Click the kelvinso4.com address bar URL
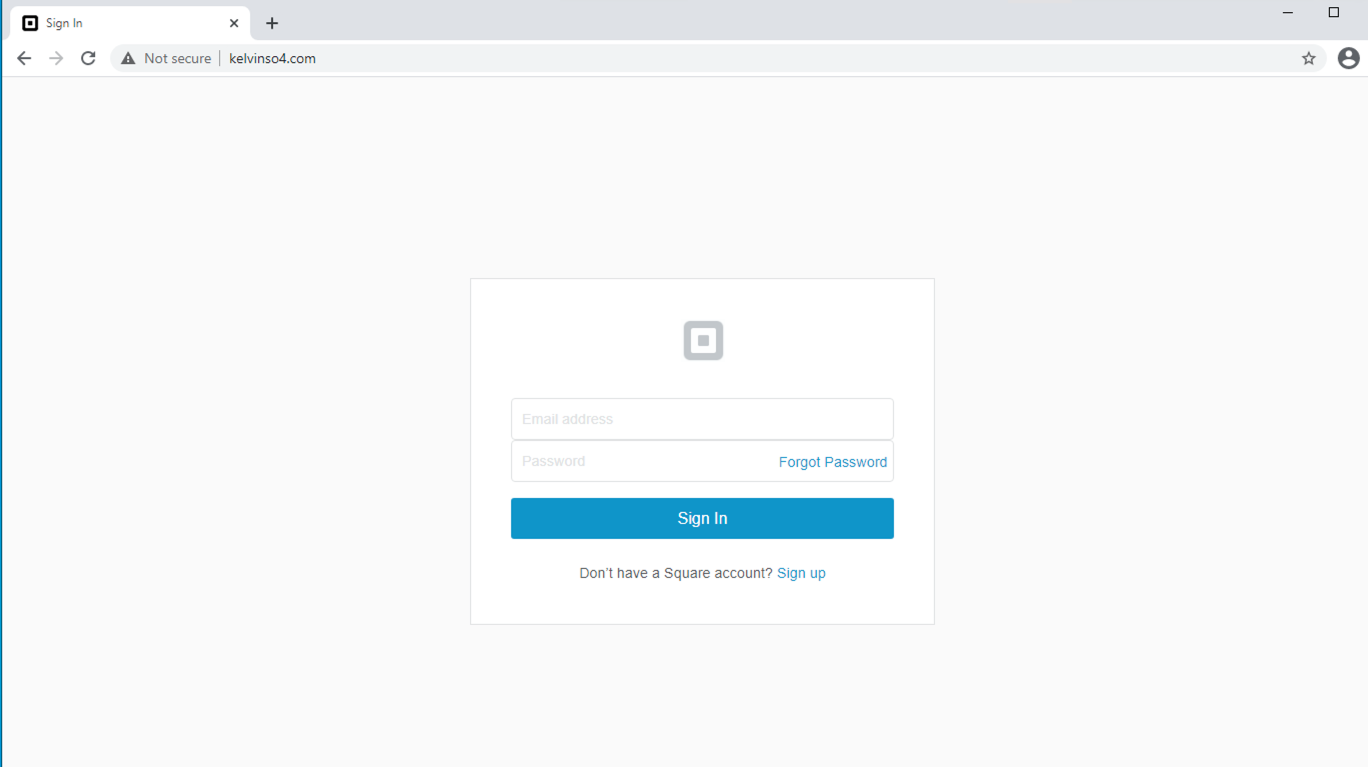This screenshot has height=767, width=1368. [x=272, y=58]
